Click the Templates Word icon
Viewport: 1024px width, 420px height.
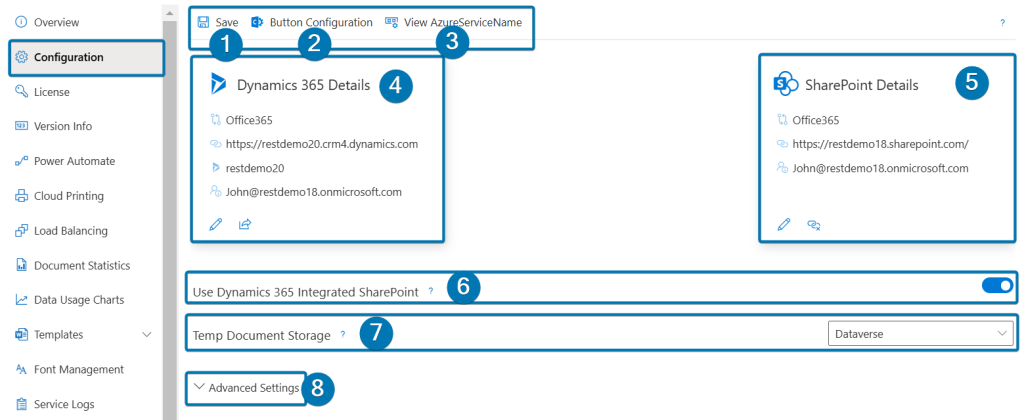coord(22,334)
